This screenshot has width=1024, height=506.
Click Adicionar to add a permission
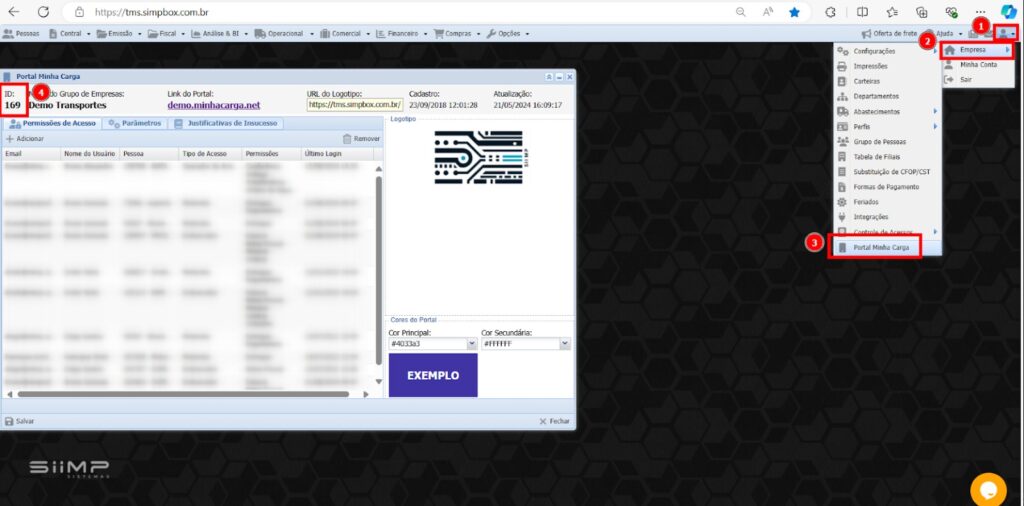tap(25, 138)
